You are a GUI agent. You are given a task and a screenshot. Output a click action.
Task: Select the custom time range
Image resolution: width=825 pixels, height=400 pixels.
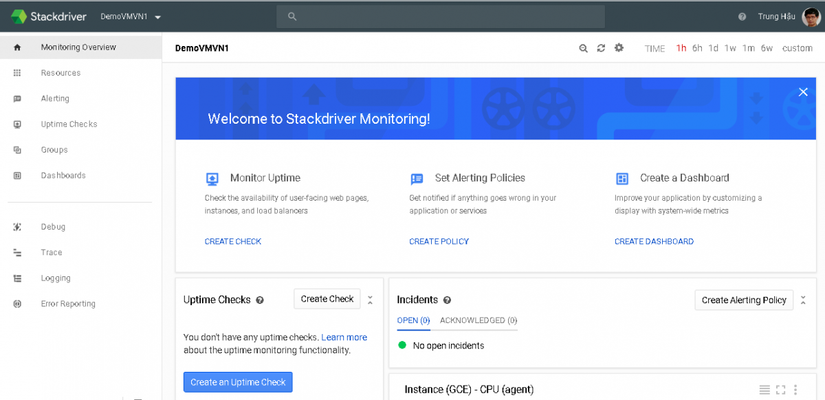tap(797, 48)
